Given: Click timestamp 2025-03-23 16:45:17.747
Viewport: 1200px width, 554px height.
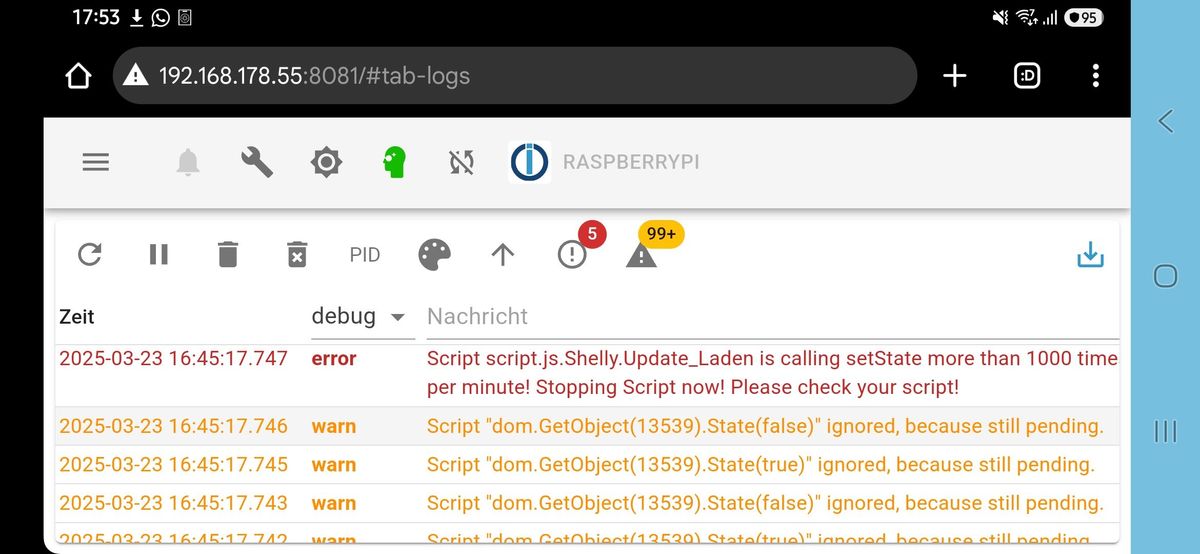Looking at the screenshot, I should pos(173,358).
